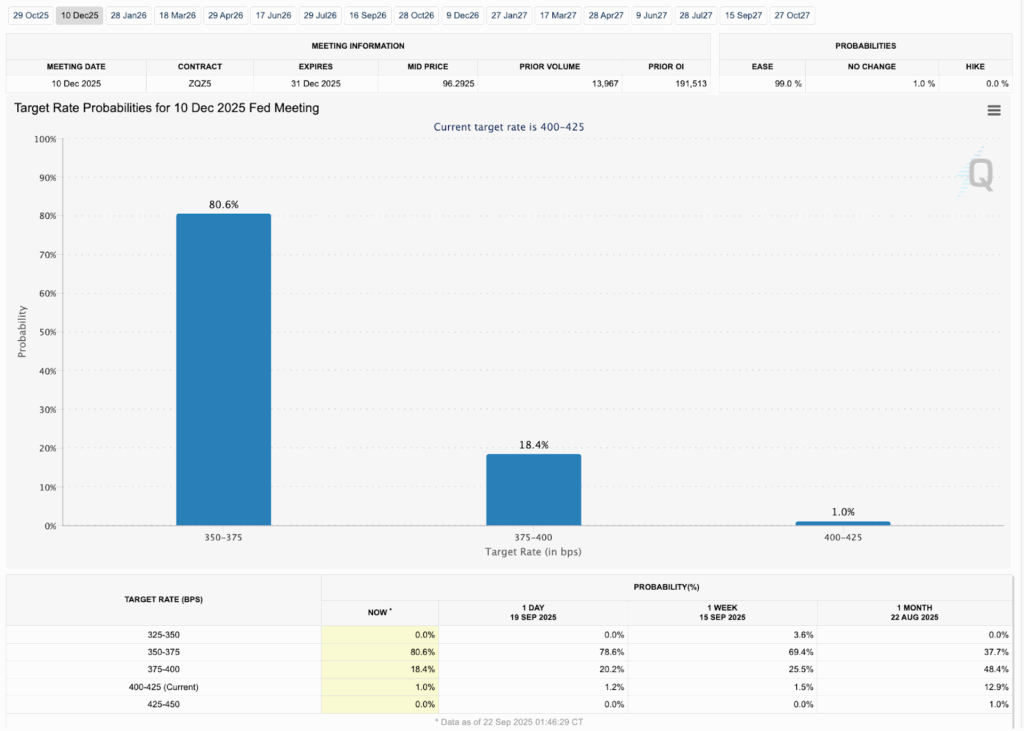View the 9 Dec26 meeting tab

[463, 16]
